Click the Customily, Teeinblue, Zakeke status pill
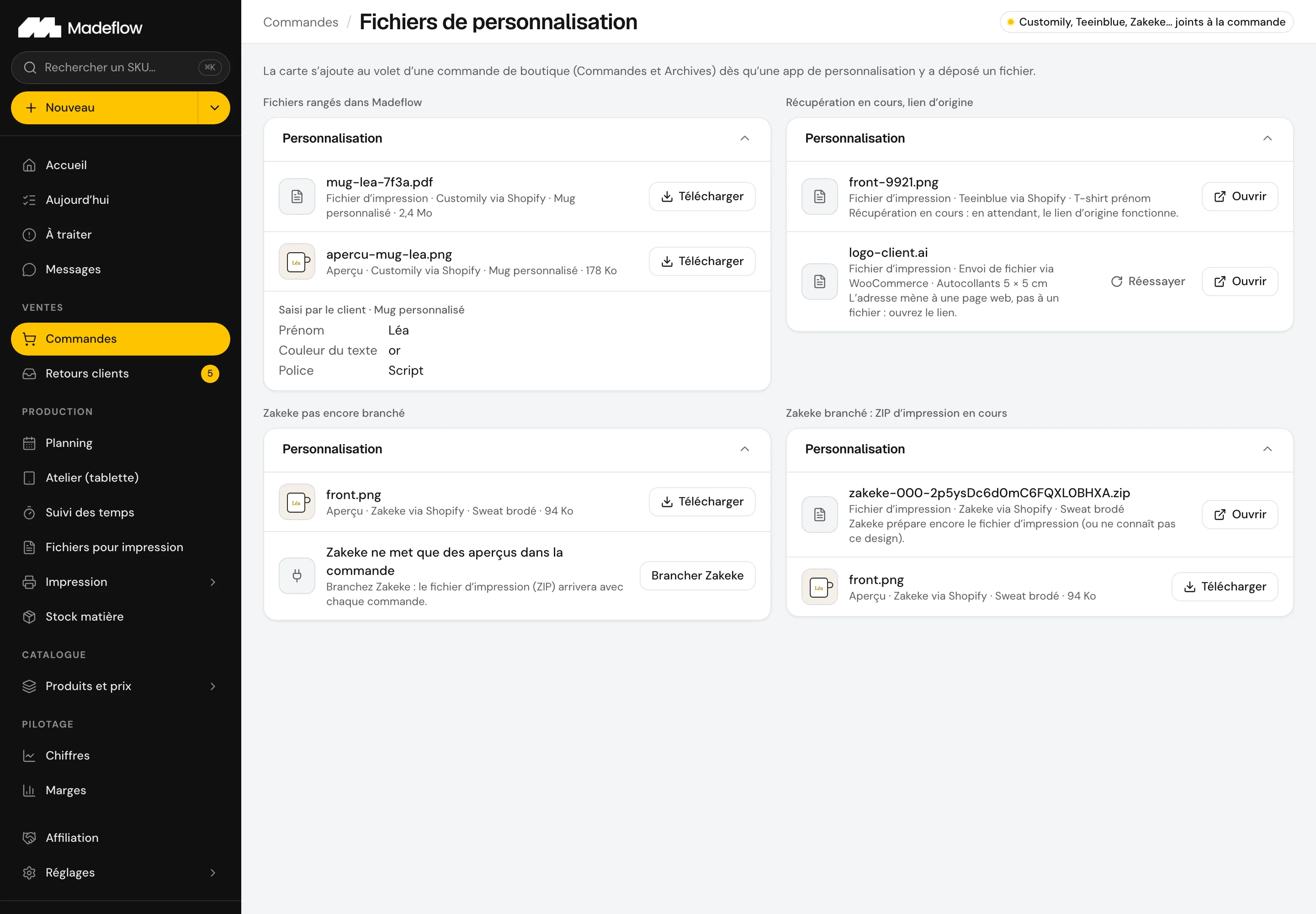 click(x=1146, y=22)
